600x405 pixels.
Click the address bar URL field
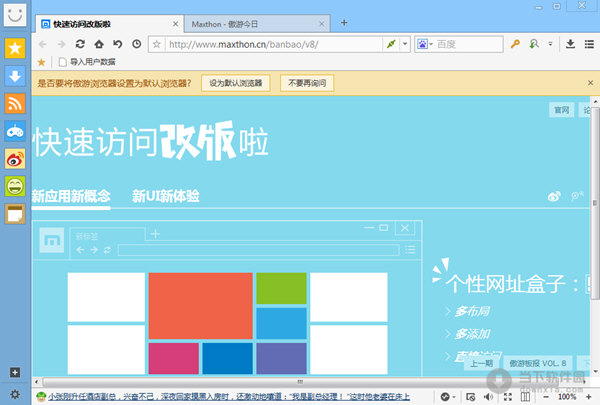[274, 44]
